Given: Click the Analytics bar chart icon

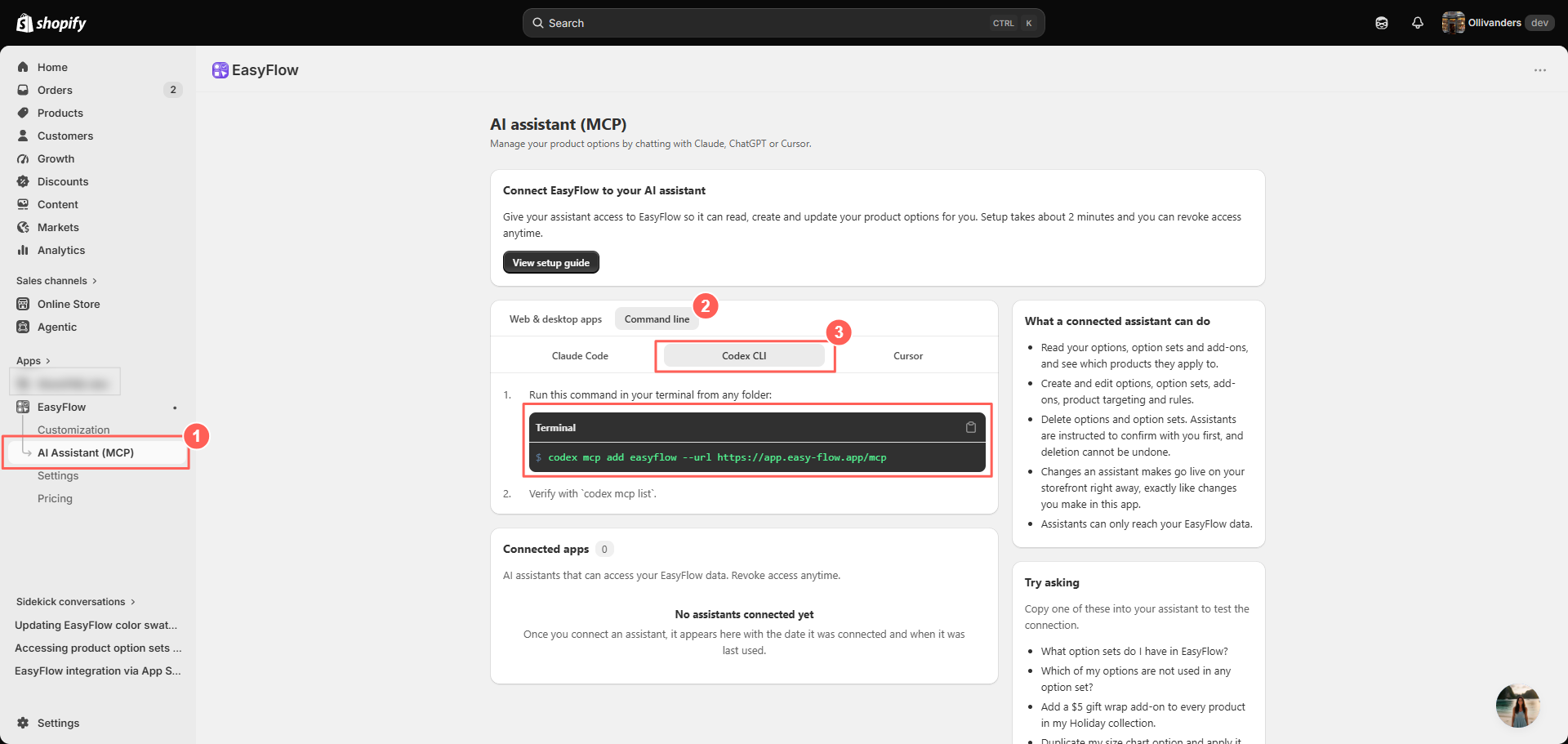Looking at the screenshot, I should click(23, 250).
